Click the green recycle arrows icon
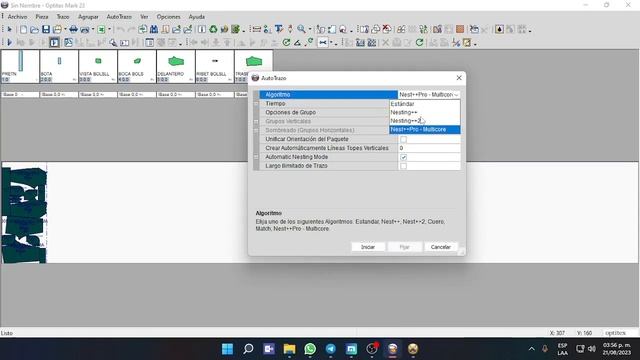 pyautogui.click(x=213, y=29)
